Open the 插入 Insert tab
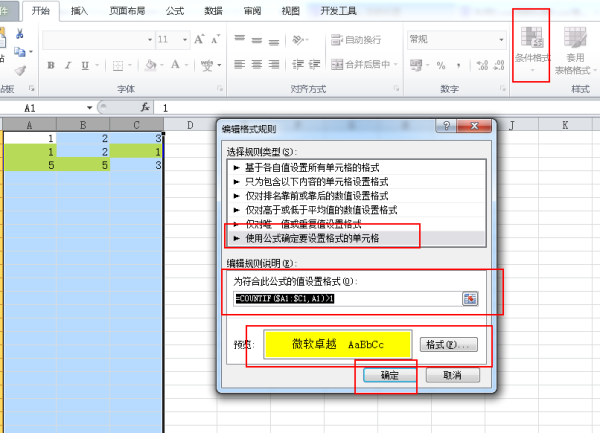 tap(79, 11)
